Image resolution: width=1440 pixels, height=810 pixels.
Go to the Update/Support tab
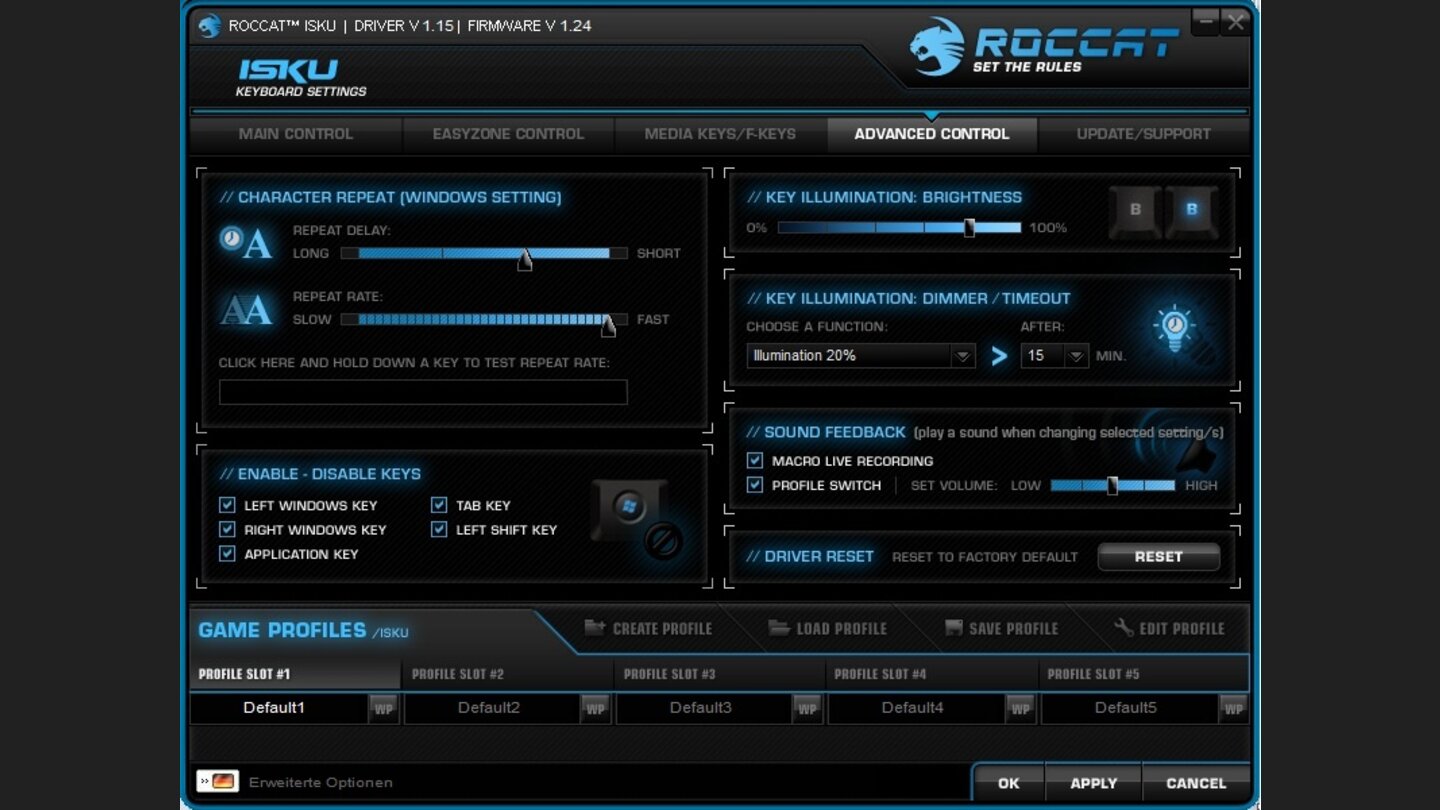pyautogui.click(x=1144, y=134)
